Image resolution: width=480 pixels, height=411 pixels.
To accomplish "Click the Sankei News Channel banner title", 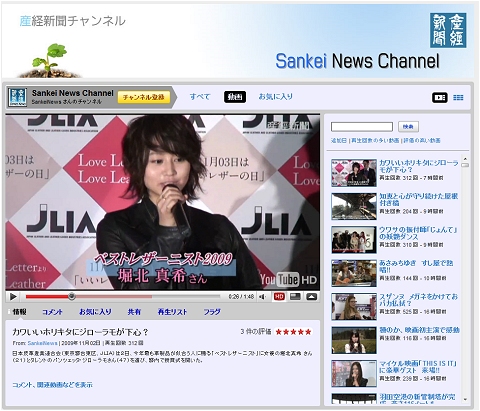I will (x=357, y=61).
